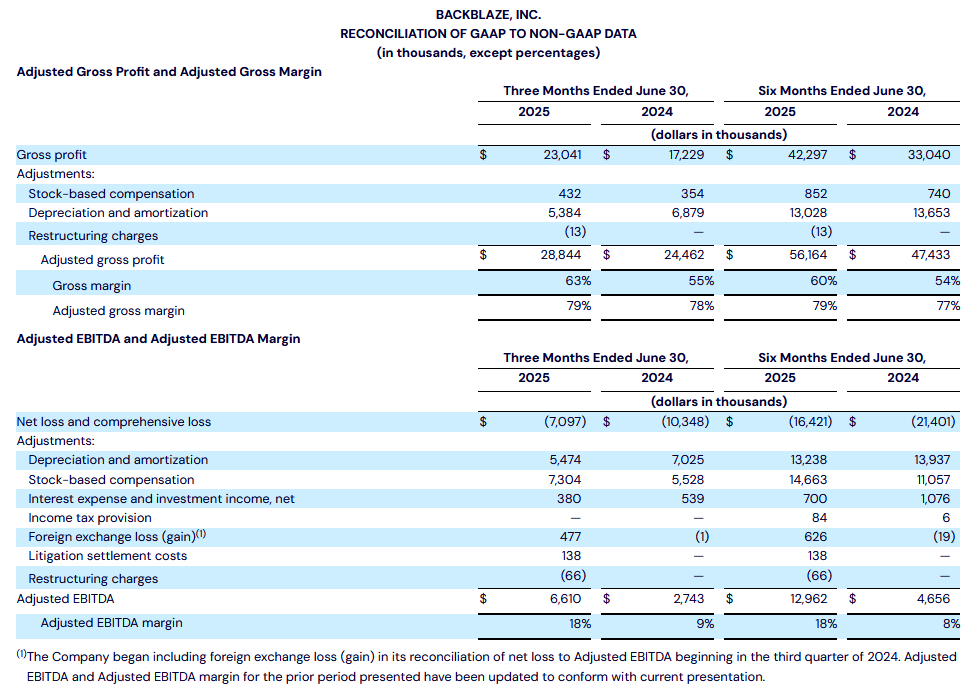This screenshot has width=972, height=686.
Task: Click depreciation value 13,238
Action: 808,460
